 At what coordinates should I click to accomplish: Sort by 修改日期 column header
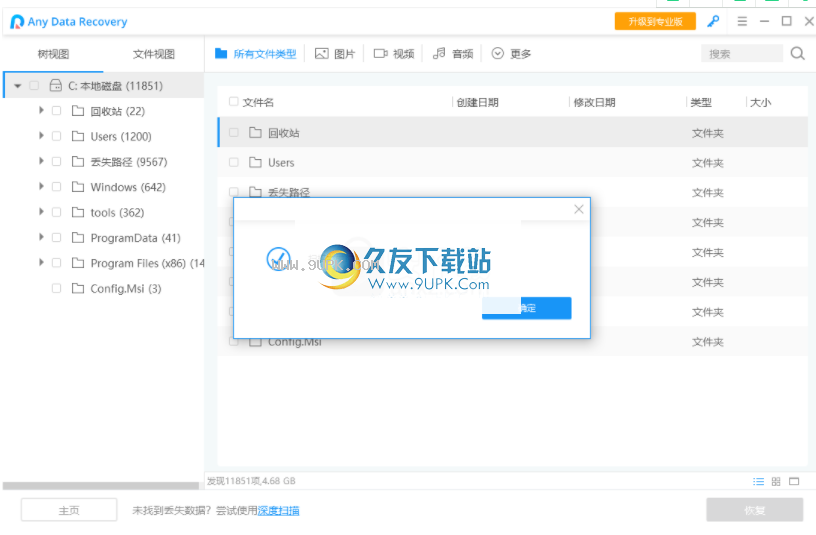point(594,102)
